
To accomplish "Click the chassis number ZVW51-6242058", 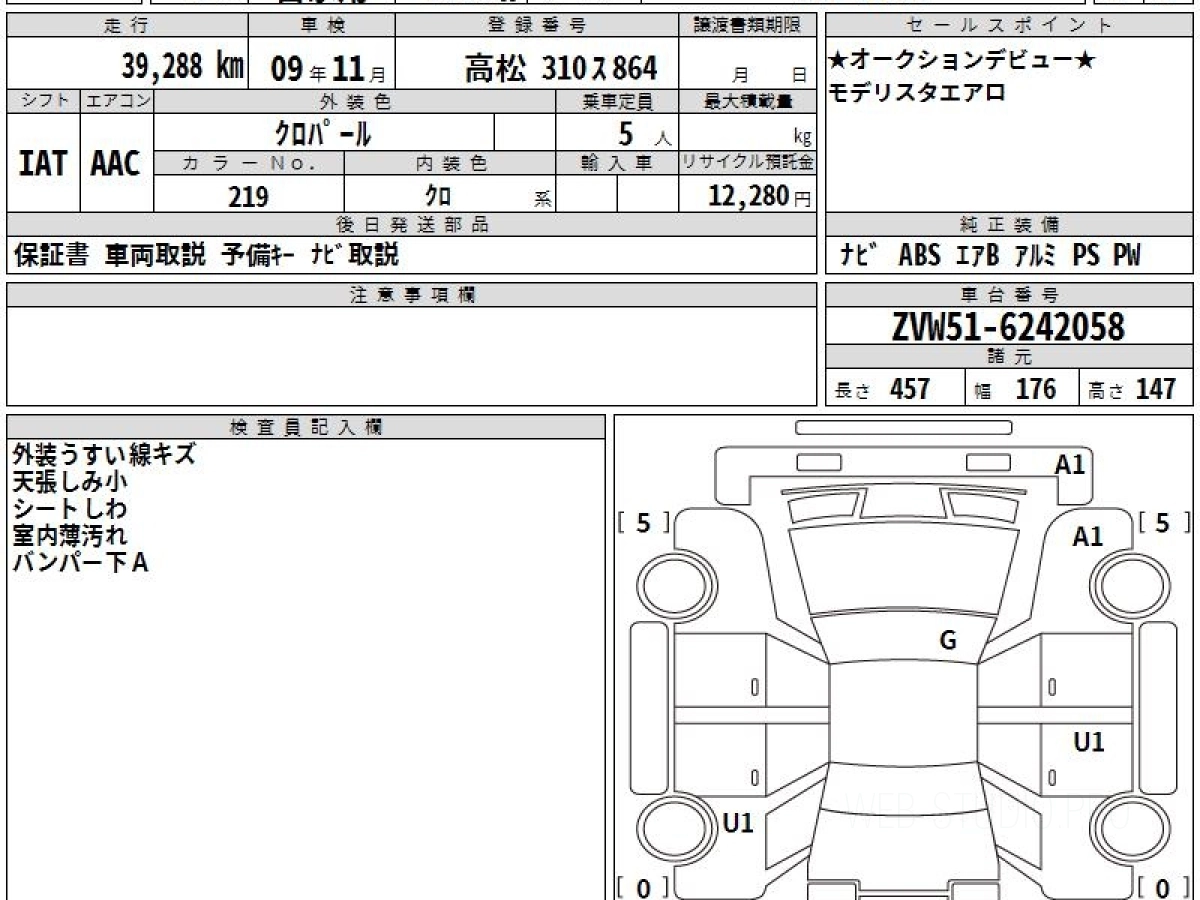I will coord(1008,327).
